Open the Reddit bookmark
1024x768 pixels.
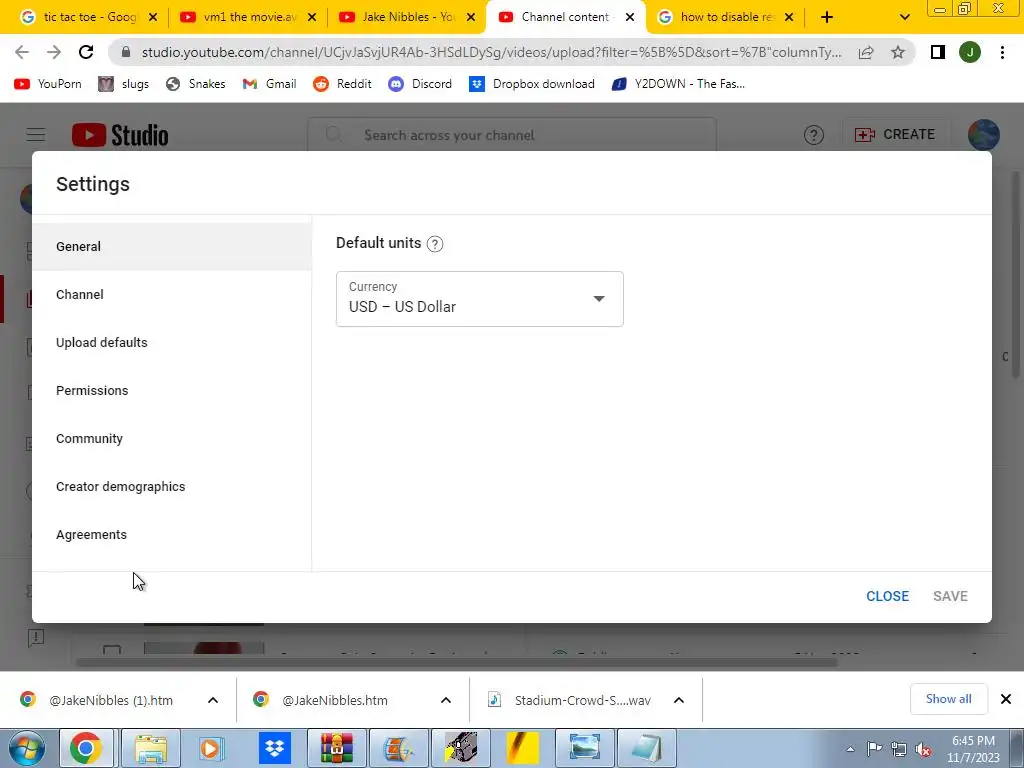coord(342,84)
